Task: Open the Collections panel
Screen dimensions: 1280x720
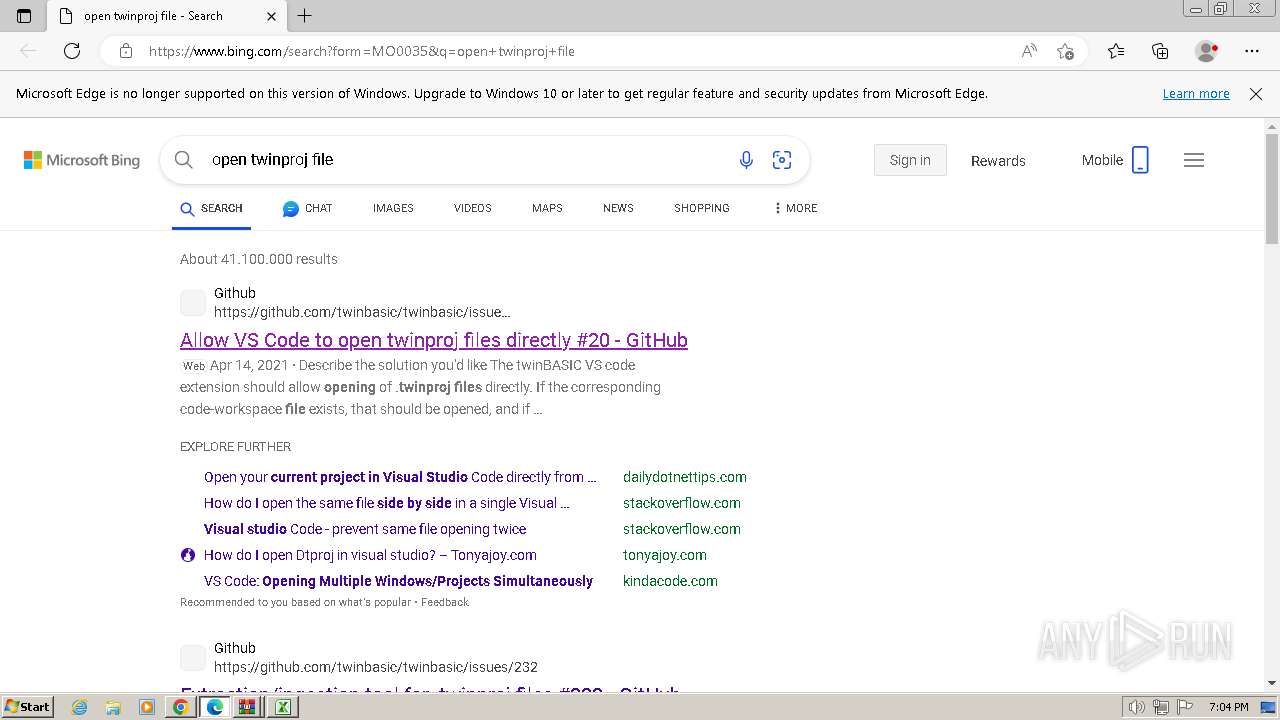Action: coord(1160,51)
